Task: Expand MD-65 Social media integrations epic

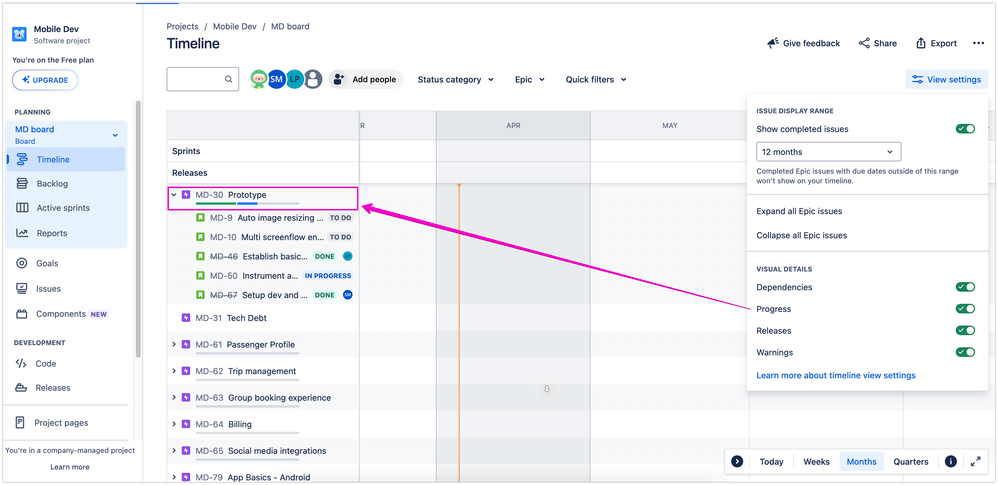Action: click(174, 451)
